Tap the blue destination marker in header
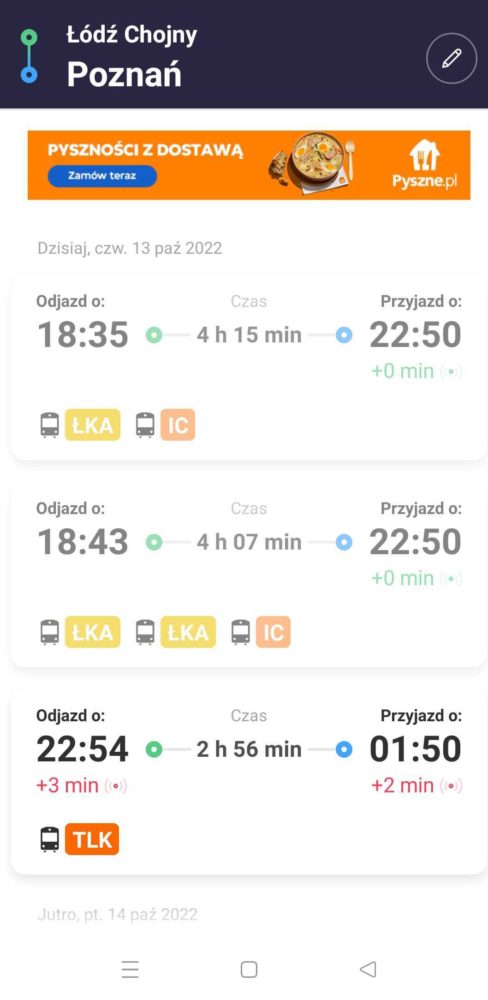The width and height of the screenshot is (488, 1000). point(29,75)
